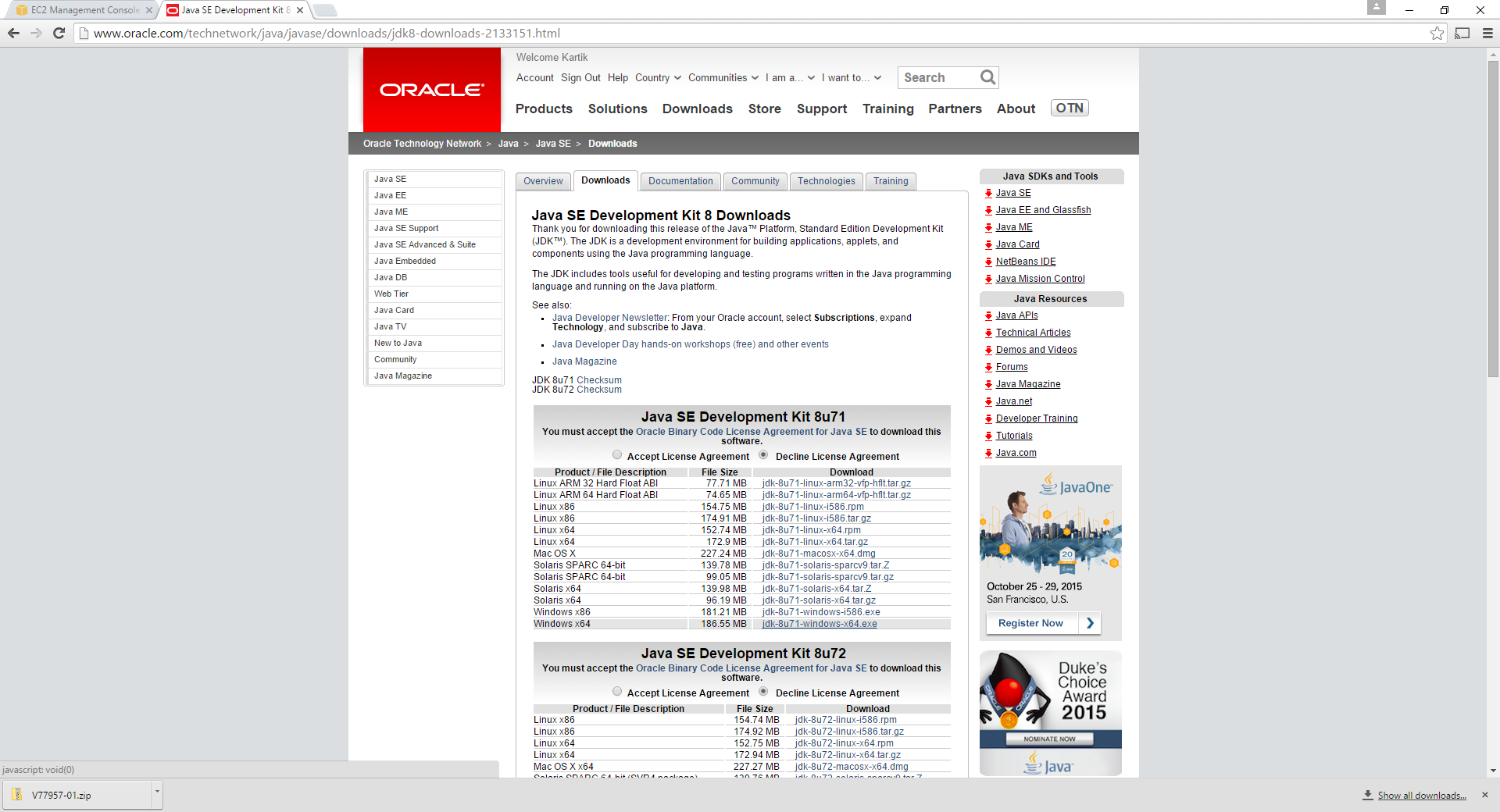The width and height of the screenshot is (1500, 812).
Task: Click the scrollbar down arrow
Action: tap(1493, 771)
